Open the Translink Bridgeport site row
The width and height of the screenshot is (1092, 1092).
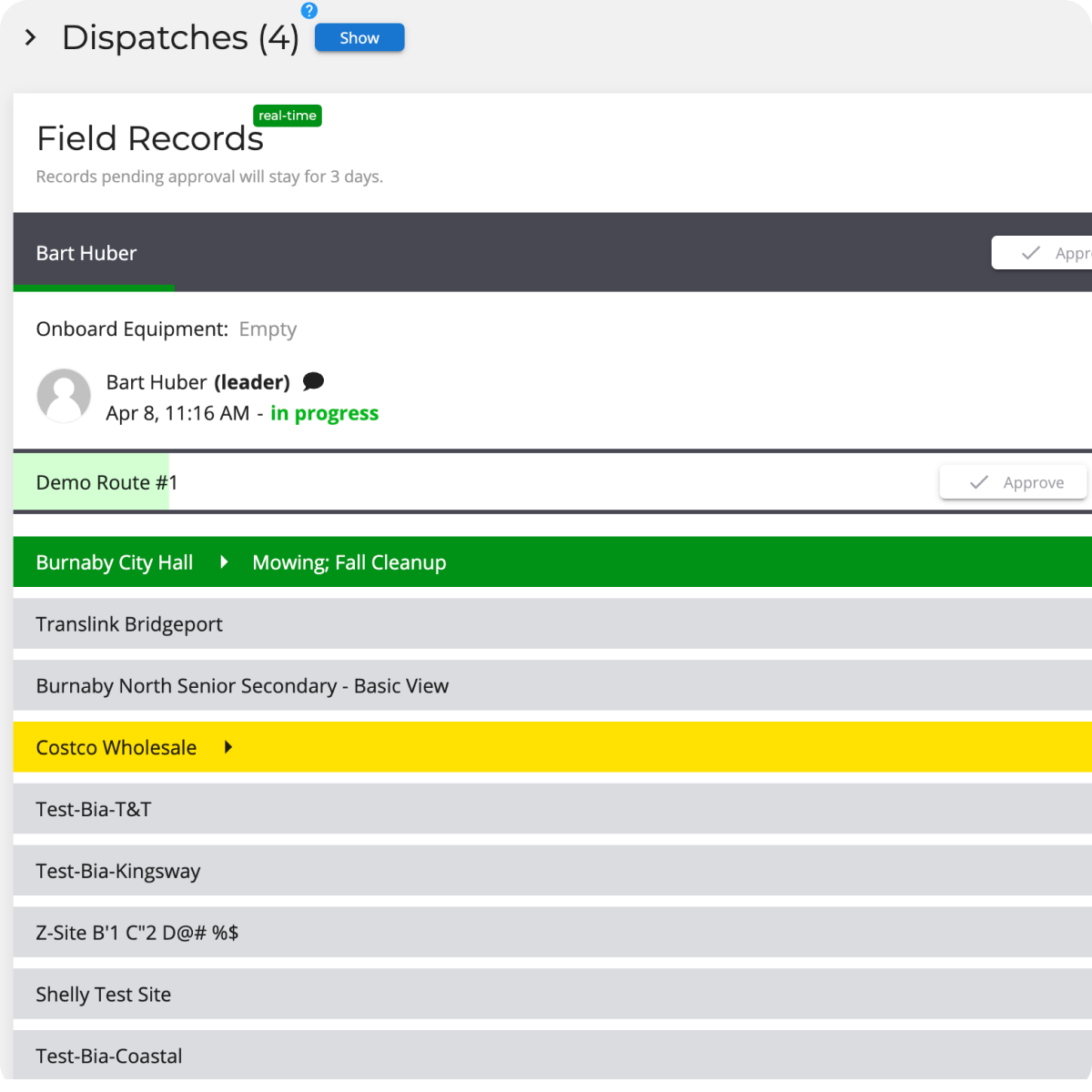[x=129, y=624]
